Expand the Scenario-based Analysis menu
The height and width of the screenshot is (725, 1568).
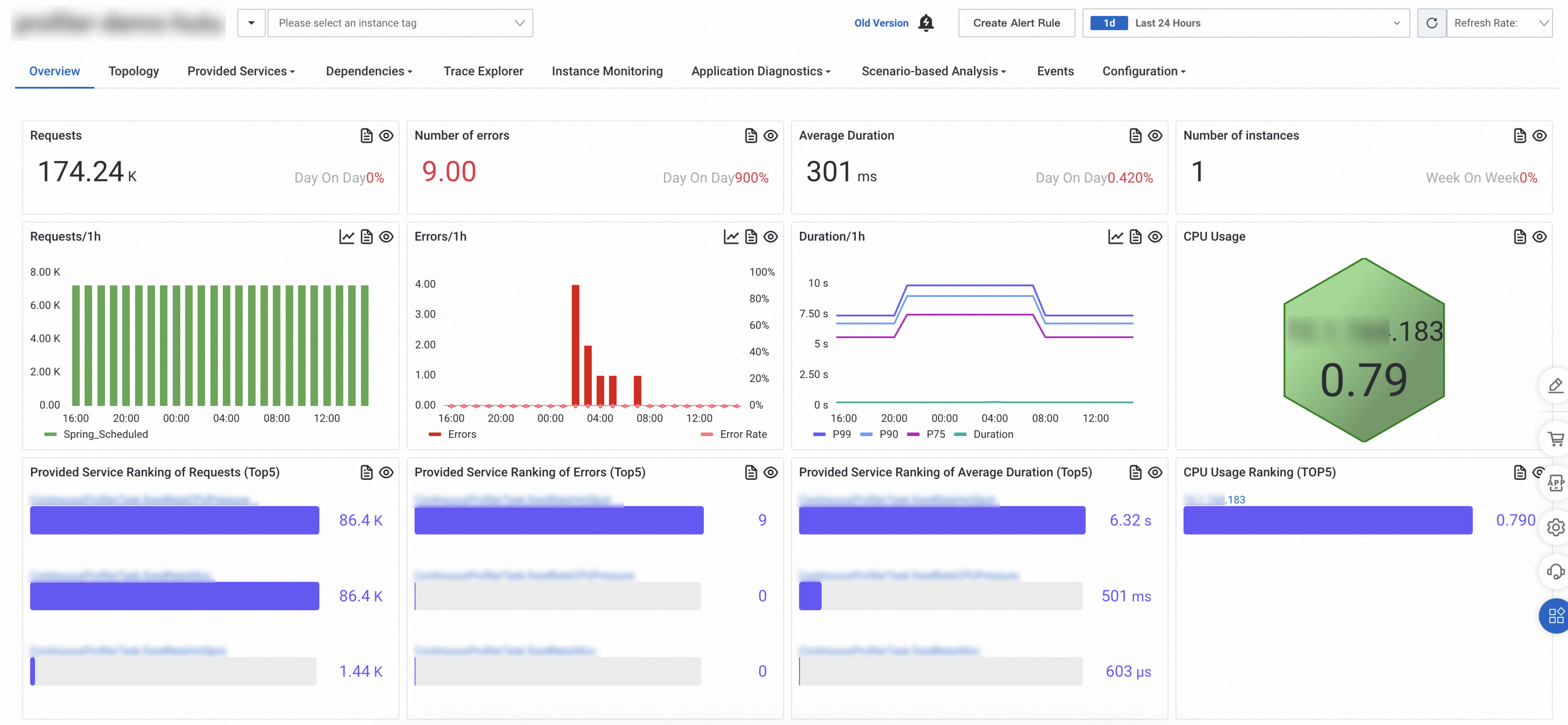(x=934, y=71)
